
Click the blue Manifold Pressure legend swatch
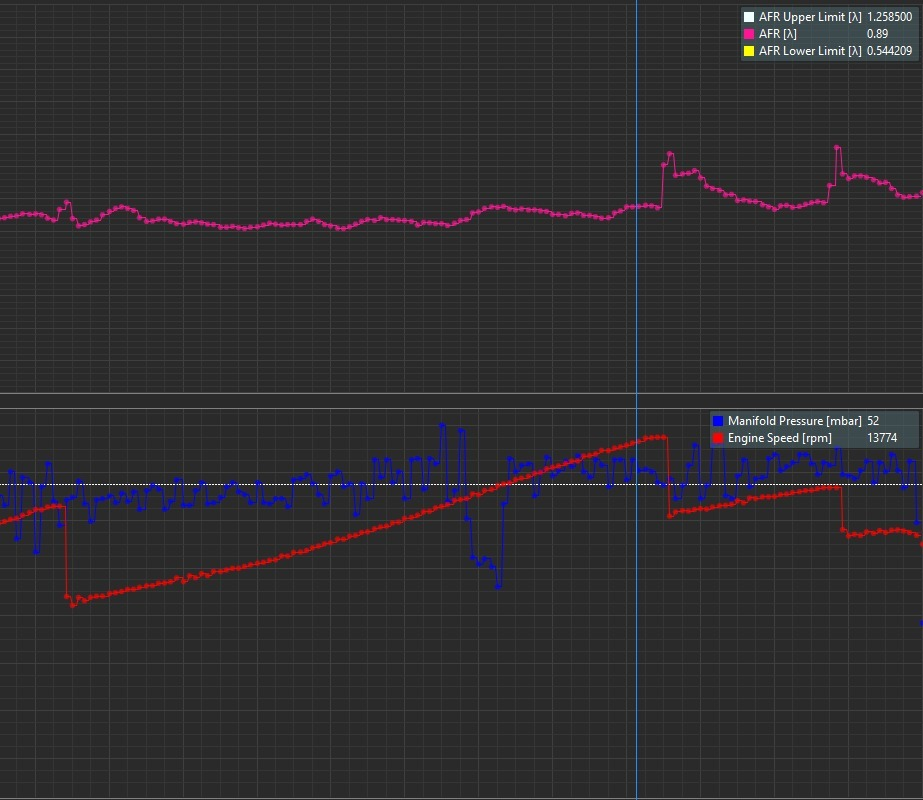[x=717, y=421]
